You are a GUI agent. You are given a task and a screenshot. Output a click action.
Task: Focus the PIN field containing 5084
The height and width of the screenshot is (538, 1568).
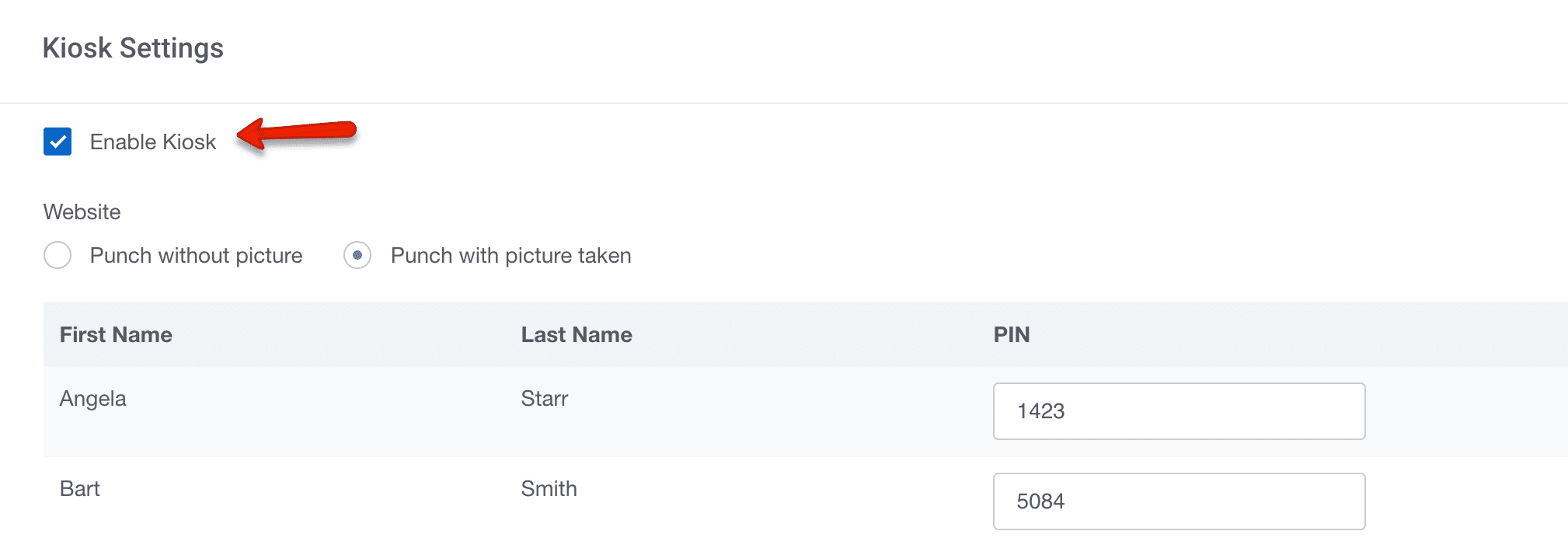coord(1179,501)
